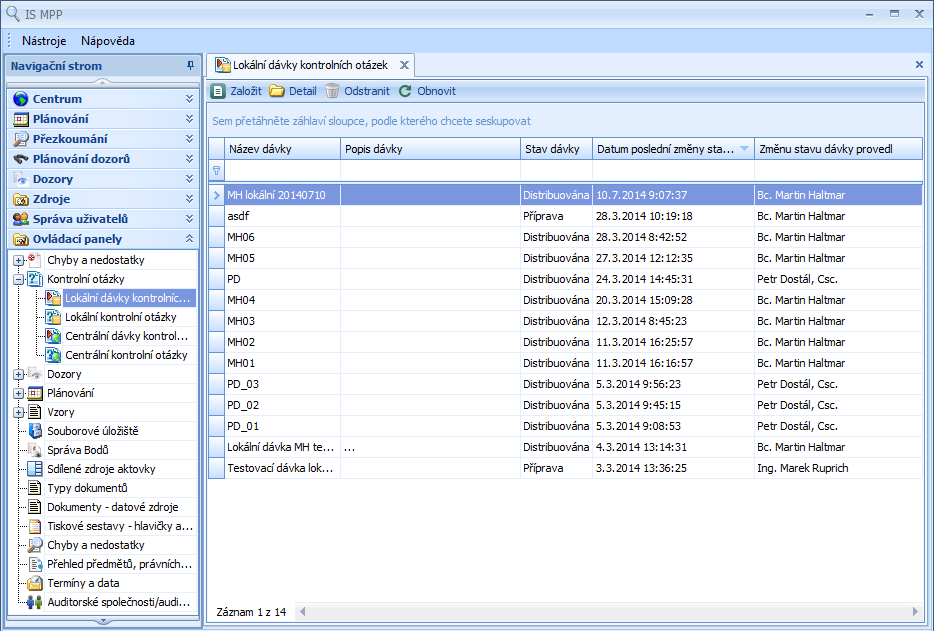Close the Lokální dávky kontrolních otázek tab
The image size is (934, 631).
[x=404, y=65]
